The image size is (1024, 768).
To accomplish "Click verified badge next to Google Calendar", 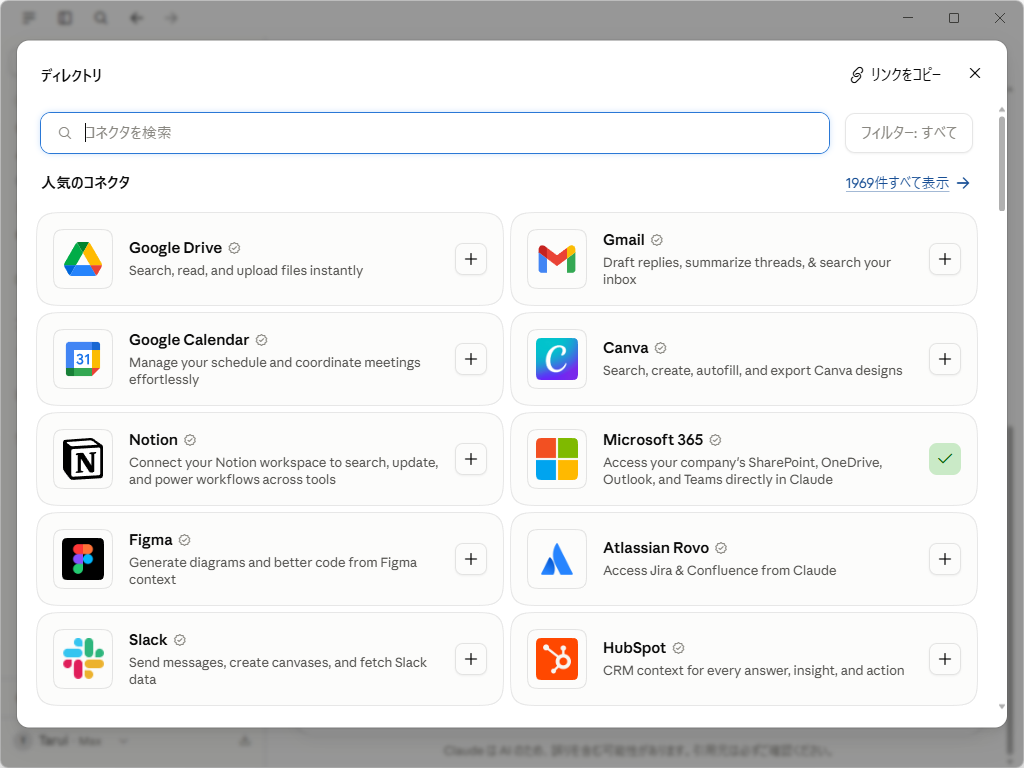I will click(x=261, y=340).
